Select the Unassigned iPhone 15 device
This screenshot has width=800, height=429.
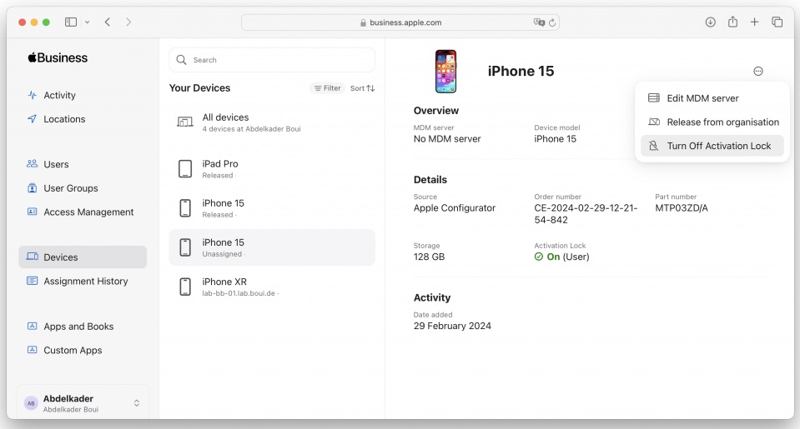coord(272,247)
